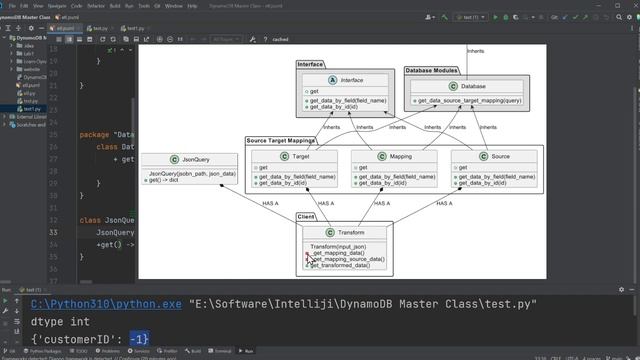Open the Navigate menu
This screenshot has height=360, width=640.
pos(57,6)
